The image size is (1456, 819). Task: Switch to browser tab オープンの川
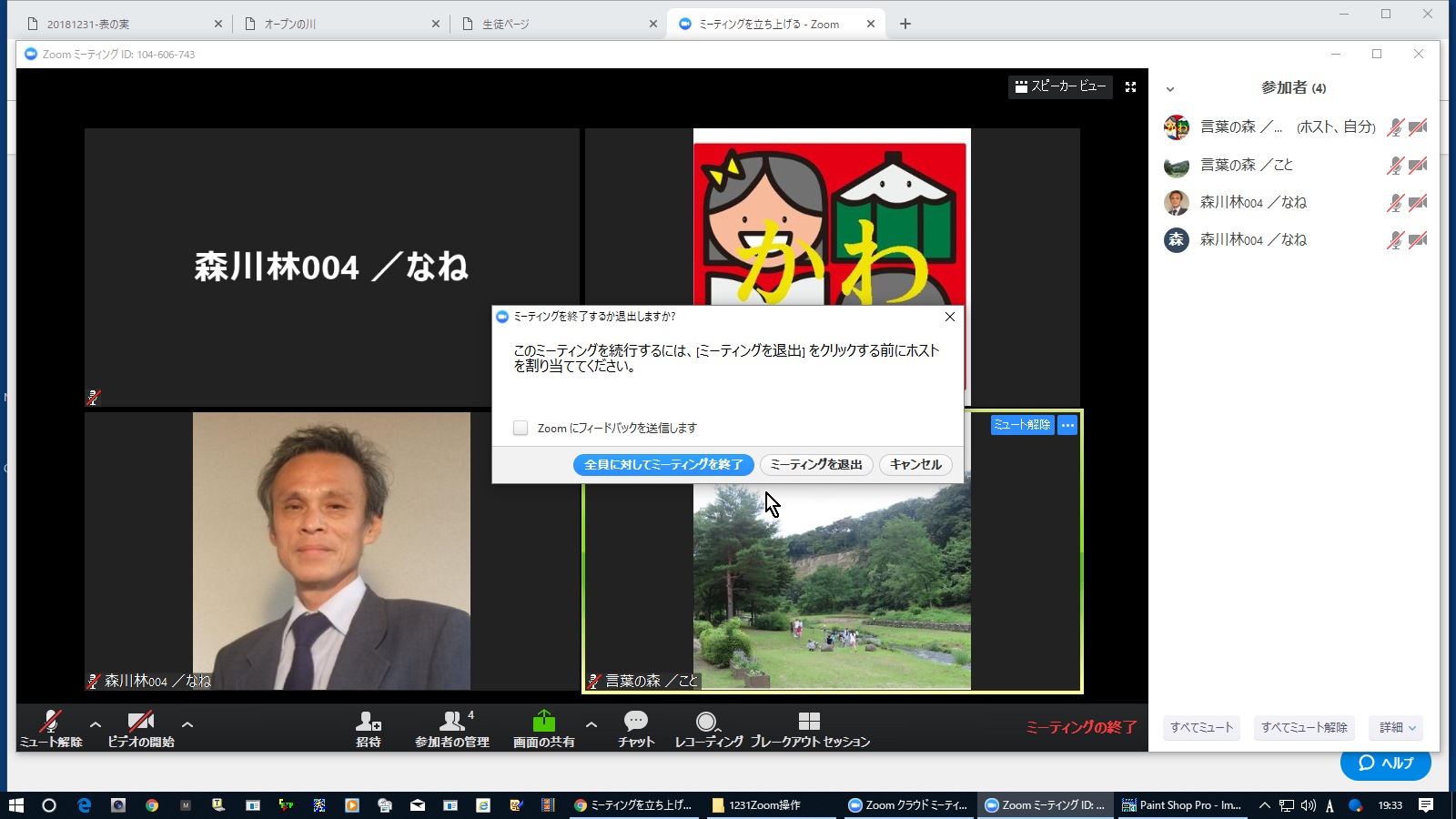(340, 24)
